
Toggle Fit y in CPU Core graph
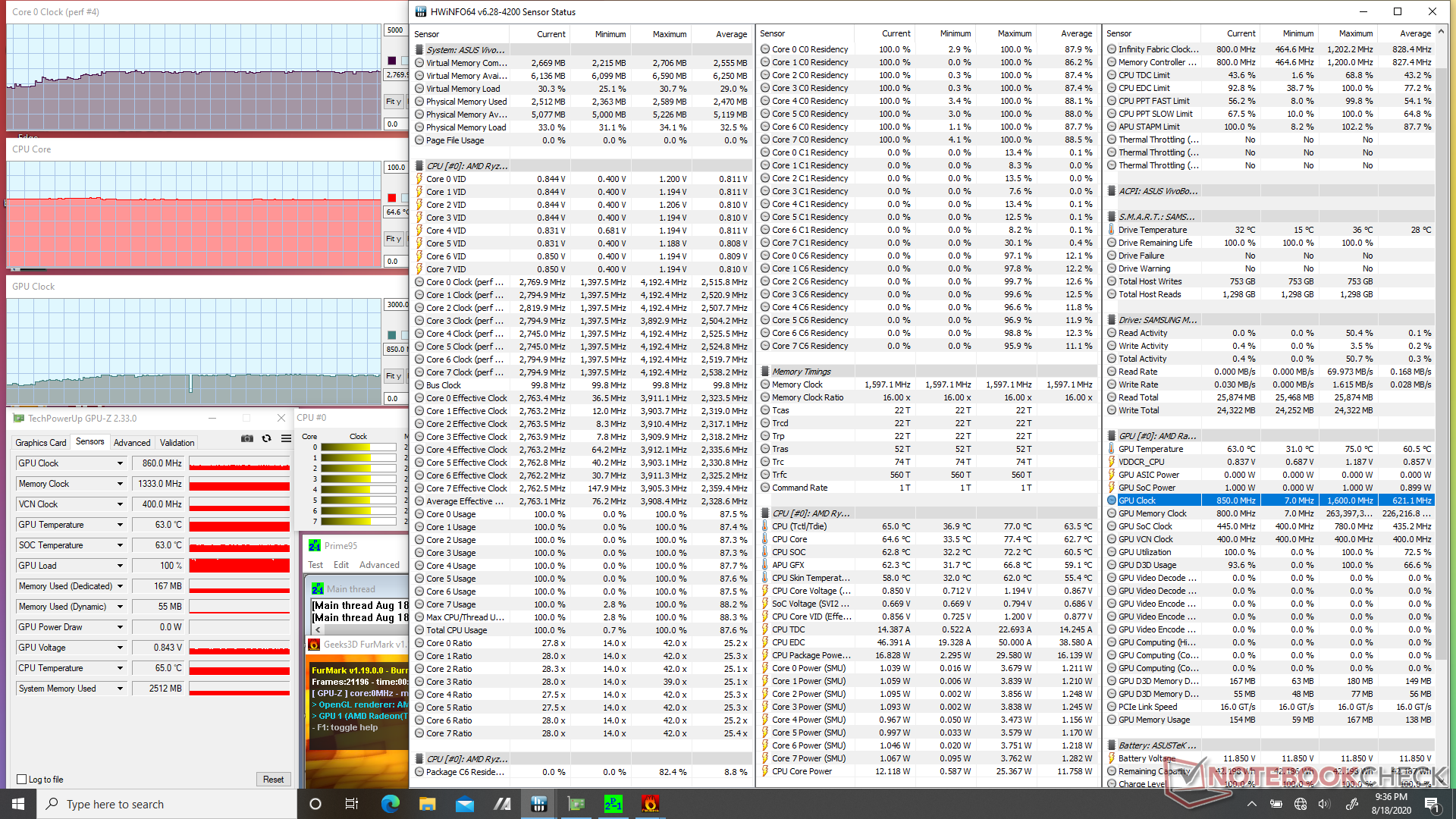coord(394,239)
